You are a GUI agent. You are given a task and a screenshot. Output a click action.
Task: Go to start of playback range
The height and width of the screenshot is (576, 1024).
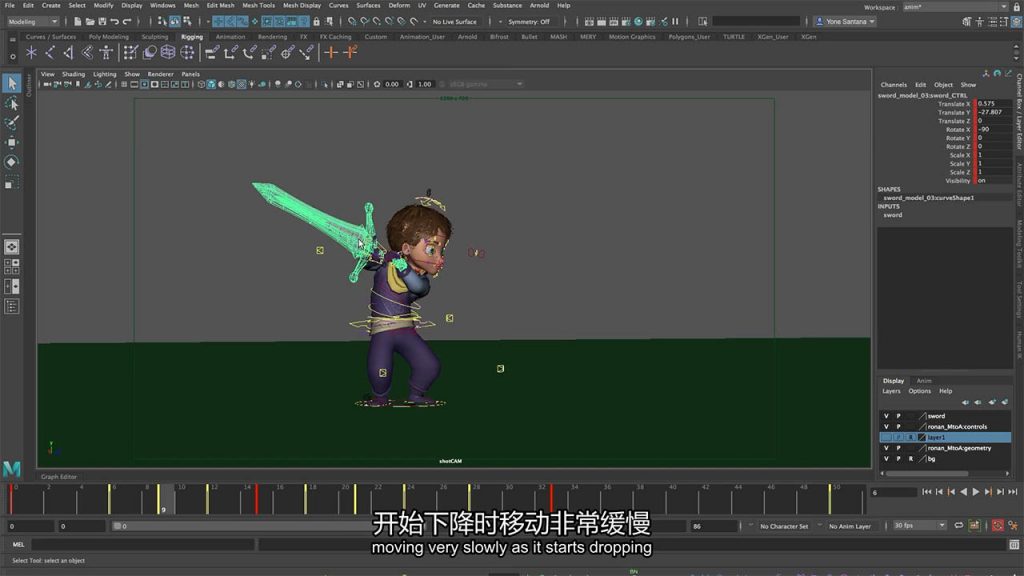tap(927, 492)
